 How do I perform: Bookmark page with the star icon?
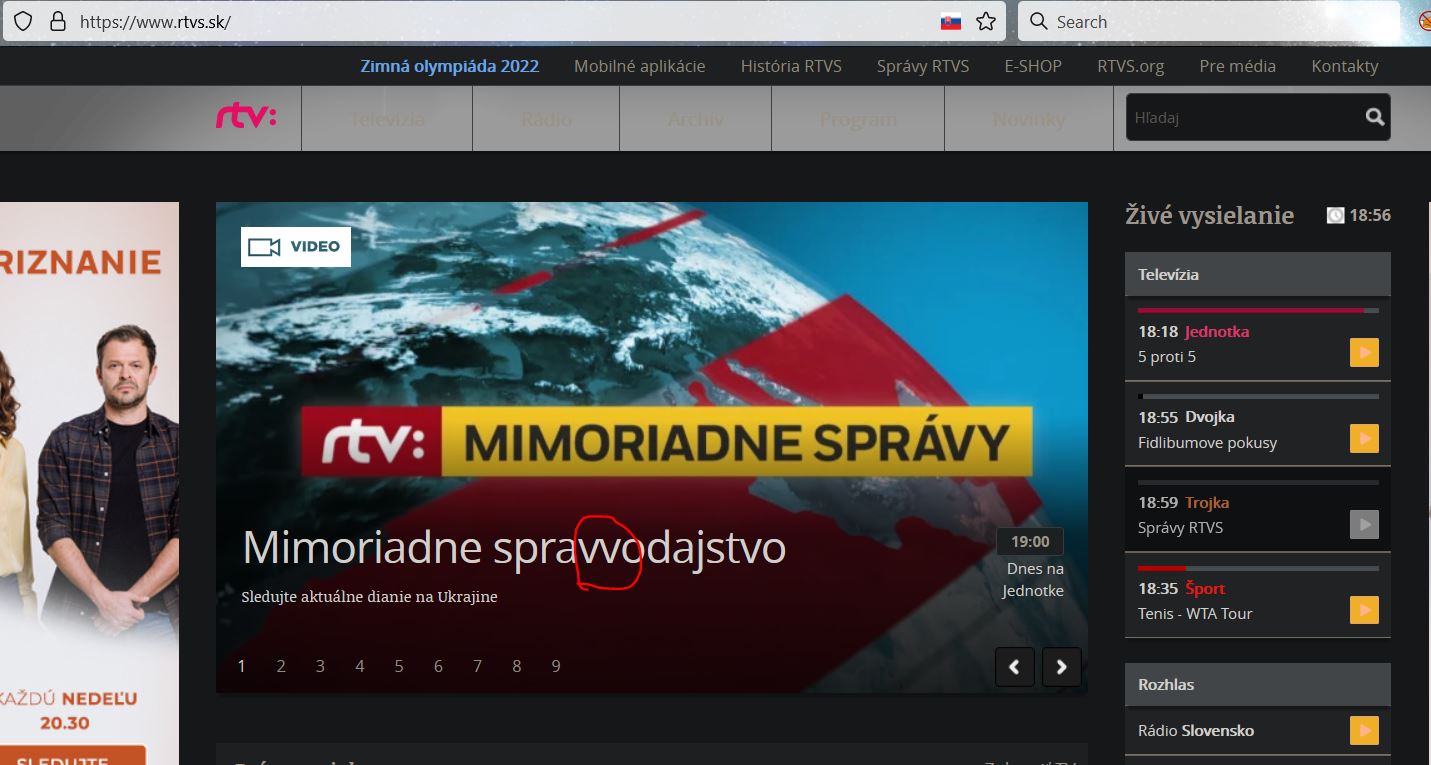986,22
